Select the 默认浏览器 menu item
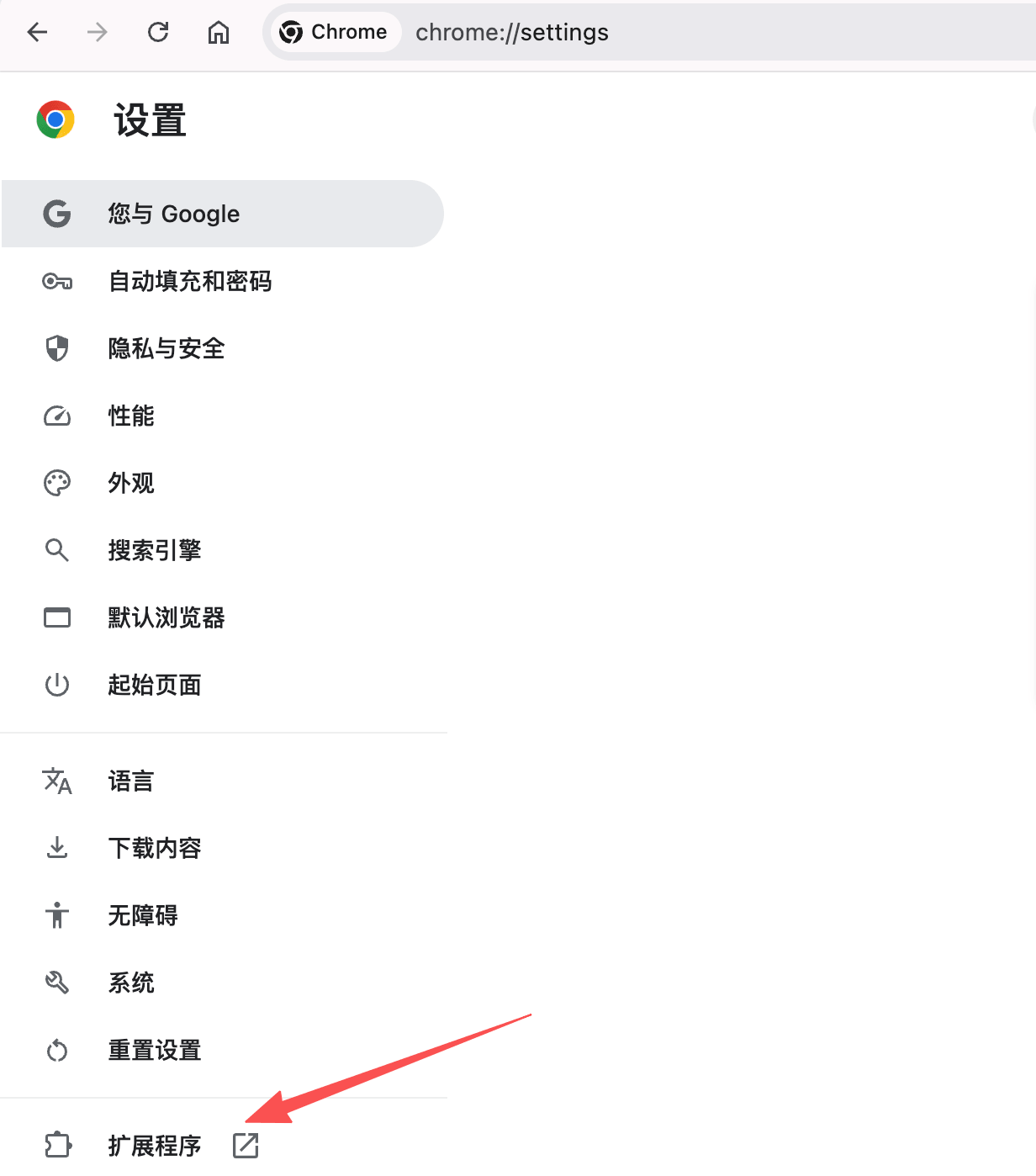1036x1176 pixels. click(x=166, y=617)
